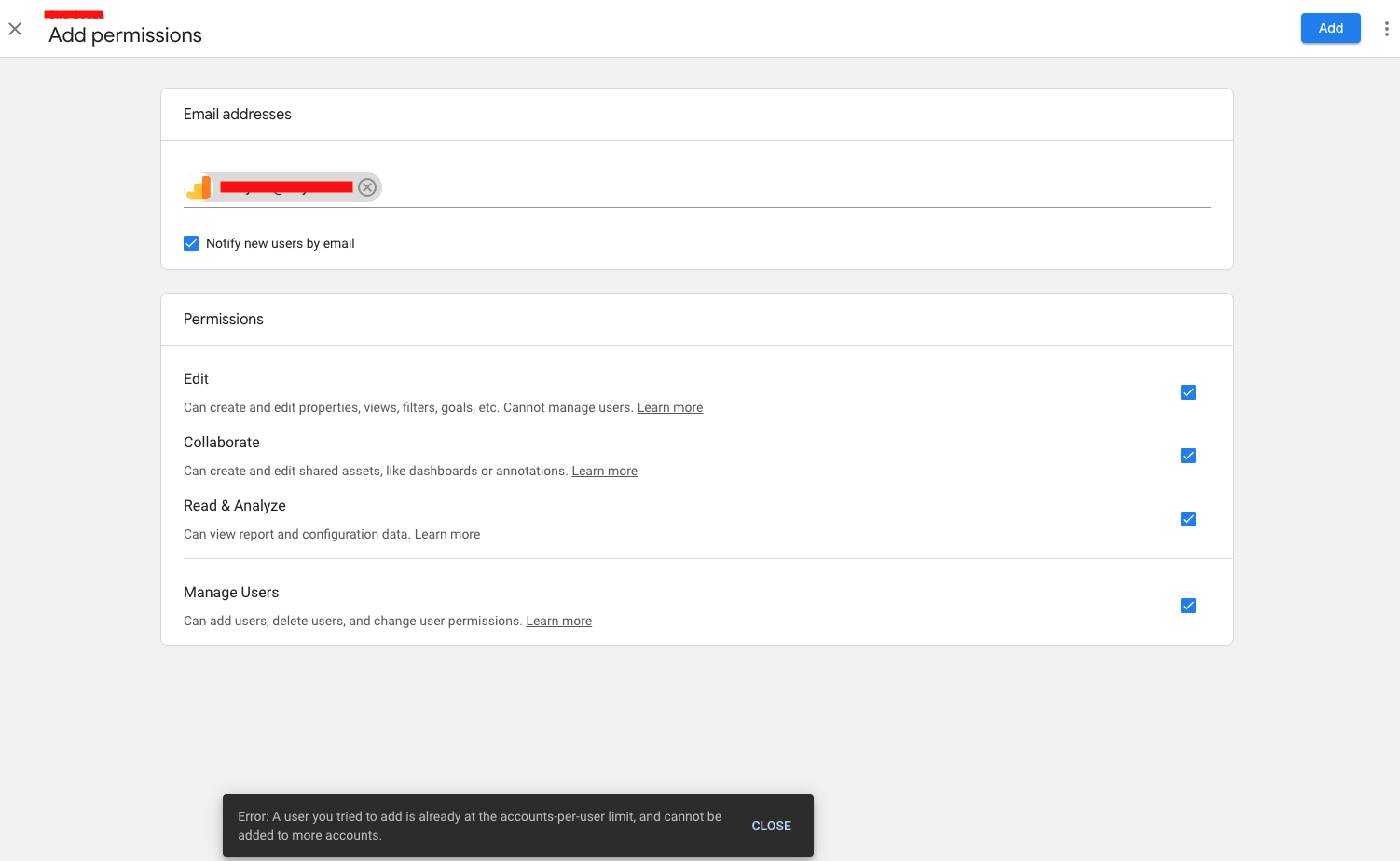Open Learn more link for Read & Analyze
Viewport: 1400px width, 861px height.
tap(447, 534)
